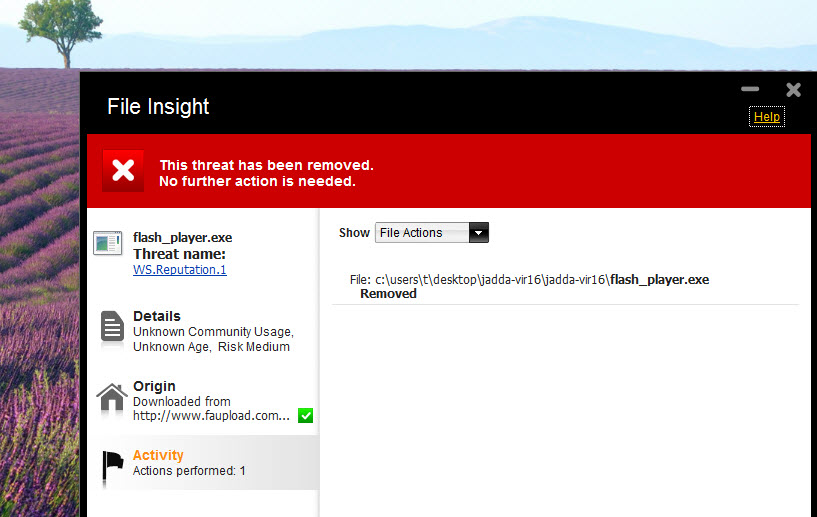Click the Details document icon
The height and width of the screenshot is (517, 817).
tap(112, 327)
